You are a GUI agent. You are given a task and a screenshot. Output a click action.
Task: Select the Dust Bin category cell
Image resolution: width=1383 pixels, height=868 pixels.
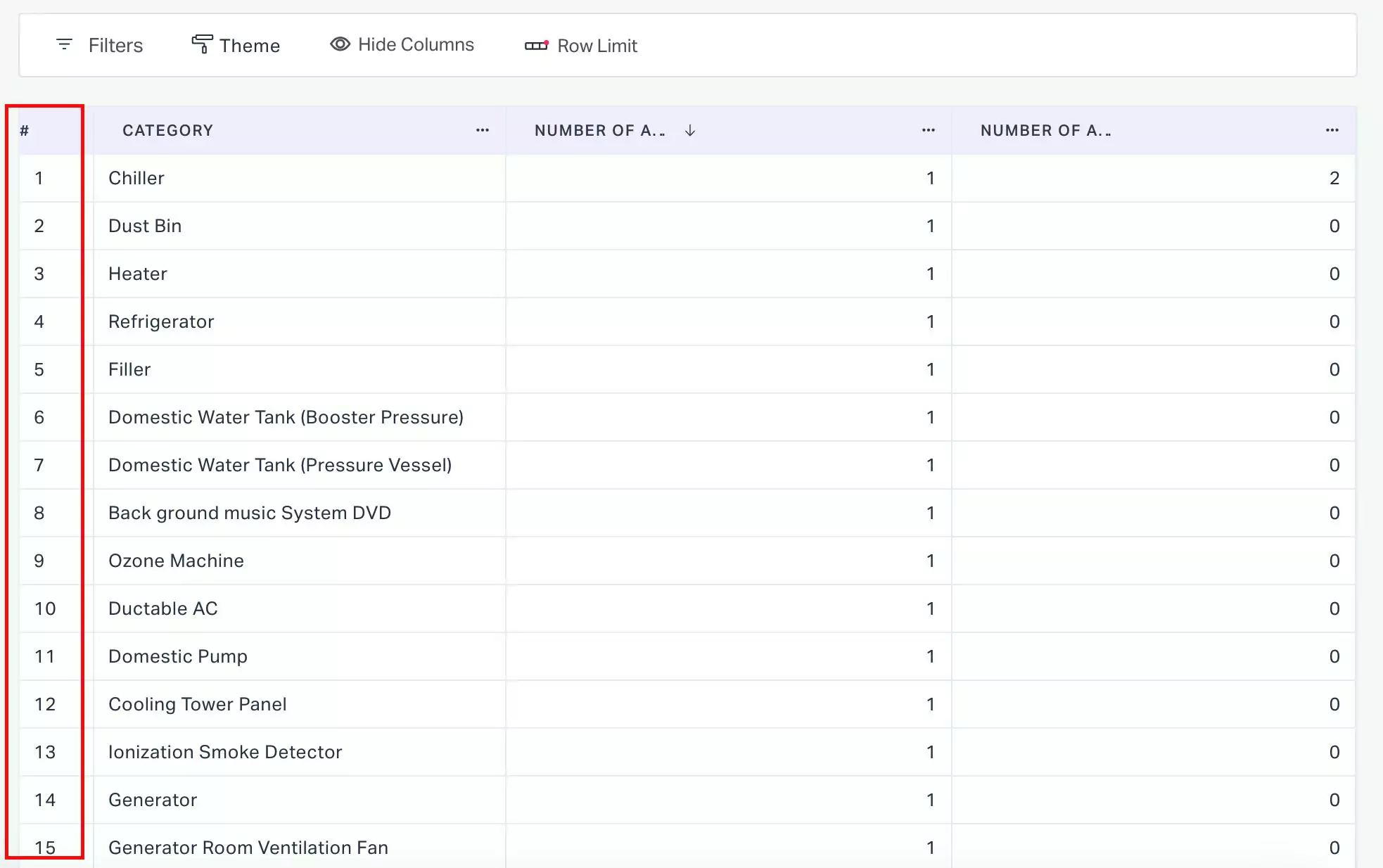pyautogui.click(x=145, y=226)
